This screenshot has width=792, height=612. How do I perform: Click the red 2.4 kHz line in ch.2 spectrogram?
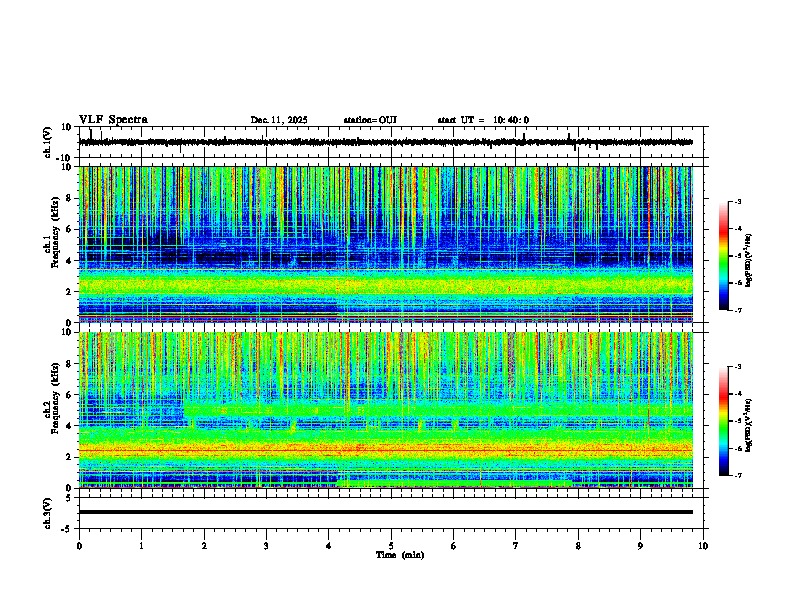(x=385, y=450)
